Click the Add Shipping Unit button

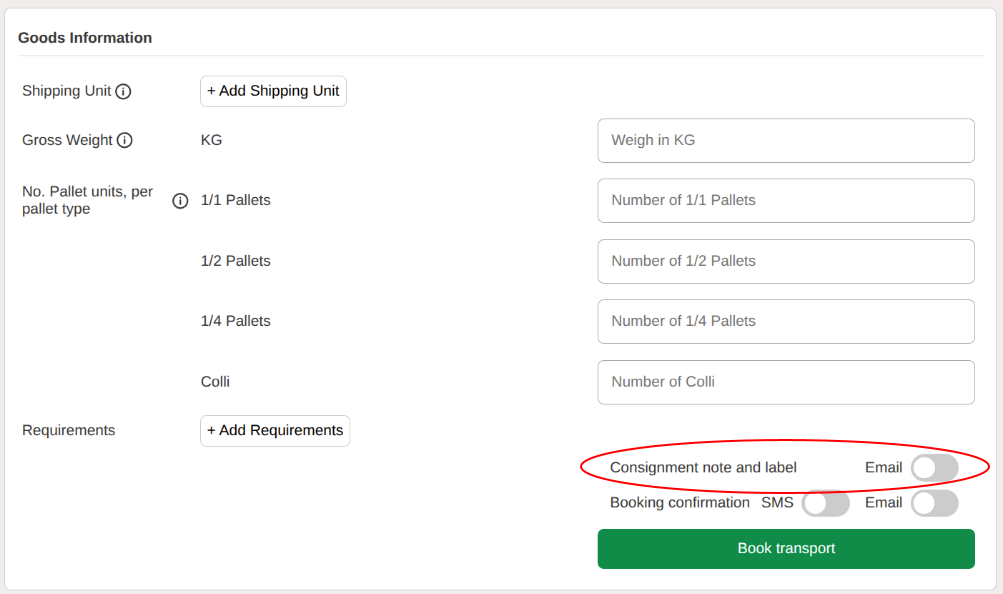tap(273, 91)
